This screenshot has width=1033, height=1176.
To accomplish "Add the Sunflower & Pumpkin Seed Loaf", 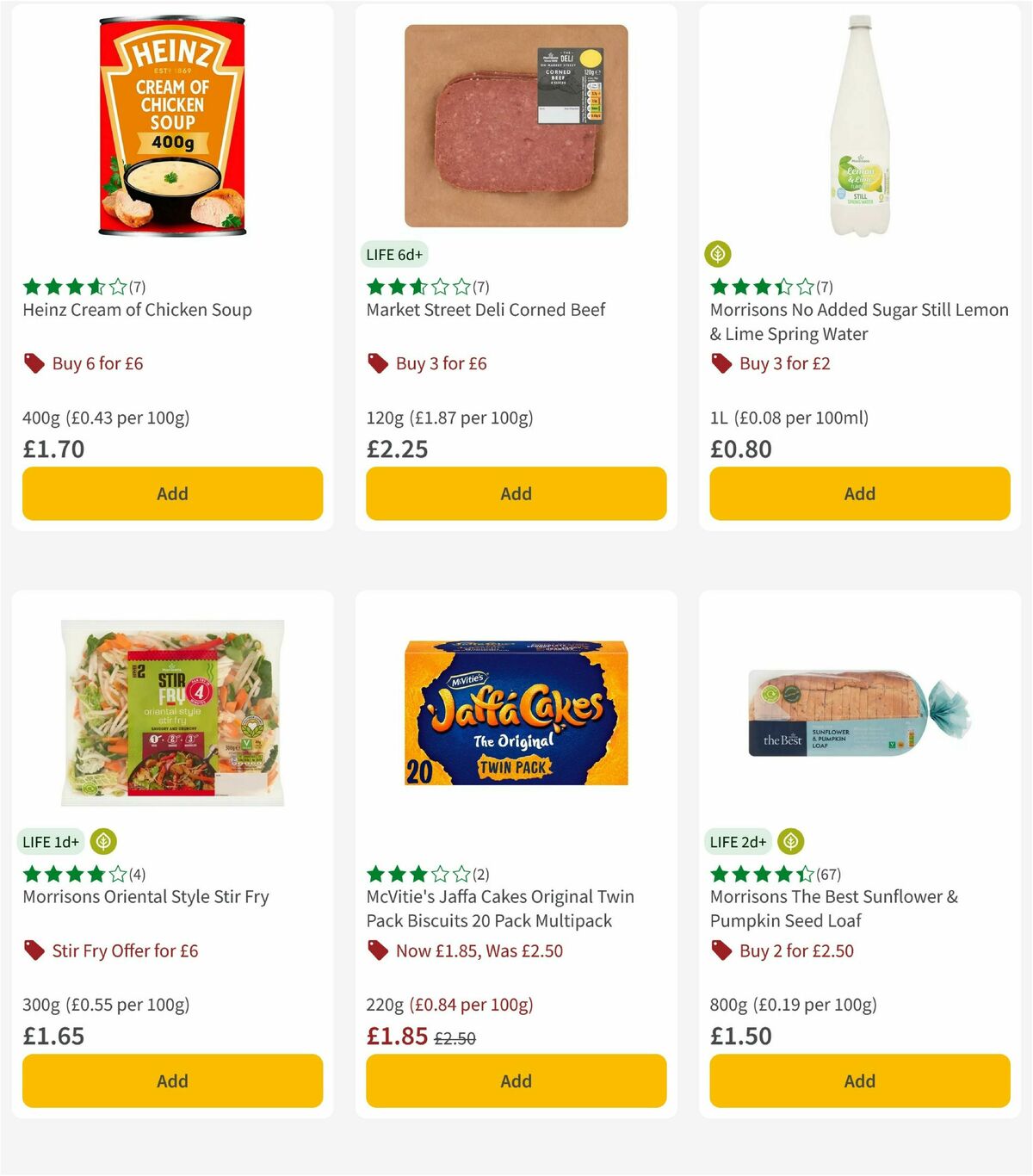I will click(x=859, y=1080).
